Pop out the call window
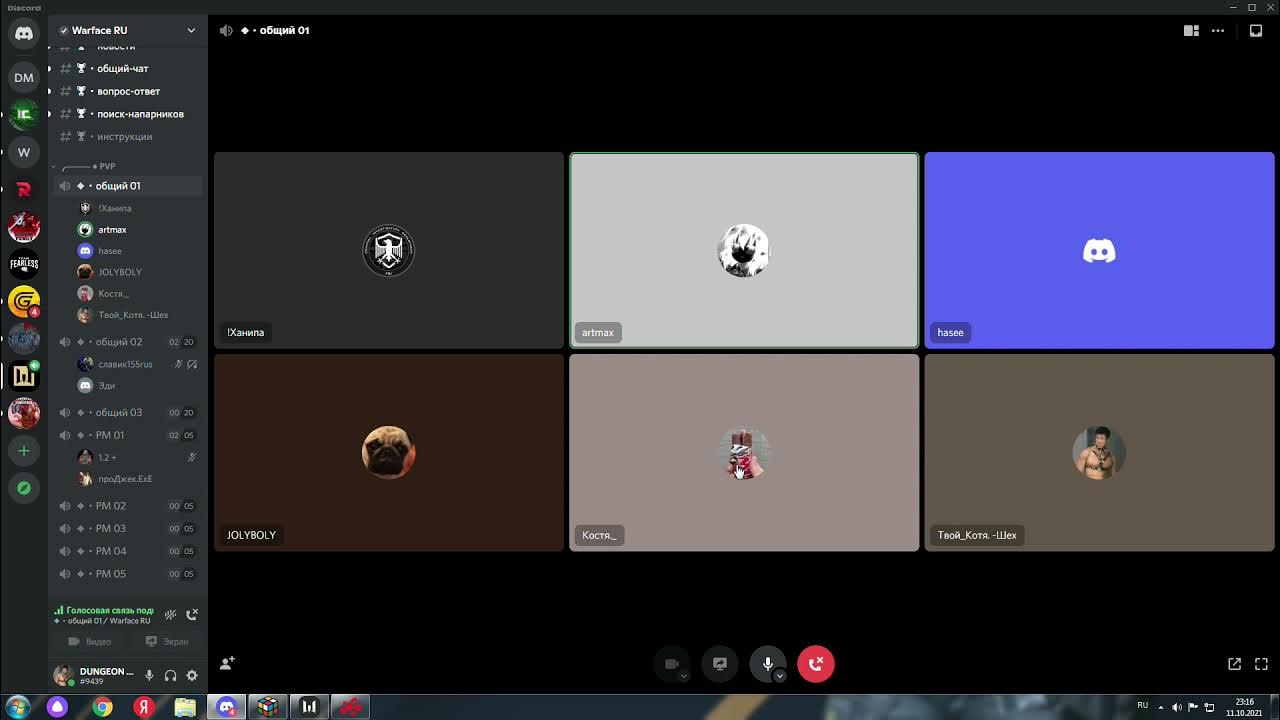This screenshot has height=720, width=1280. [x=1234, y=663]
